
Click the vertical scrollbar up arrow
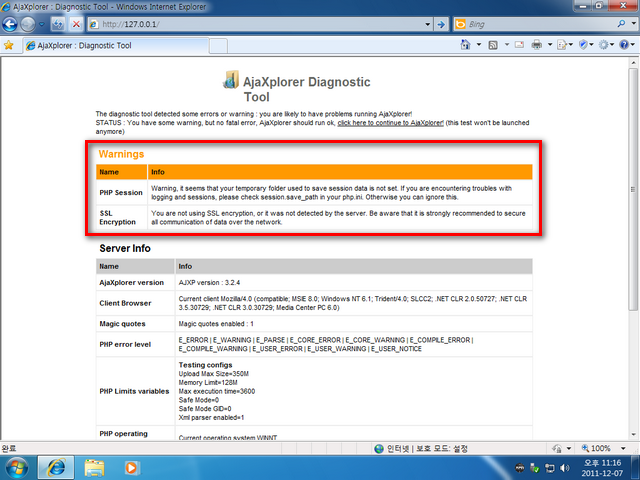(633, 63)
